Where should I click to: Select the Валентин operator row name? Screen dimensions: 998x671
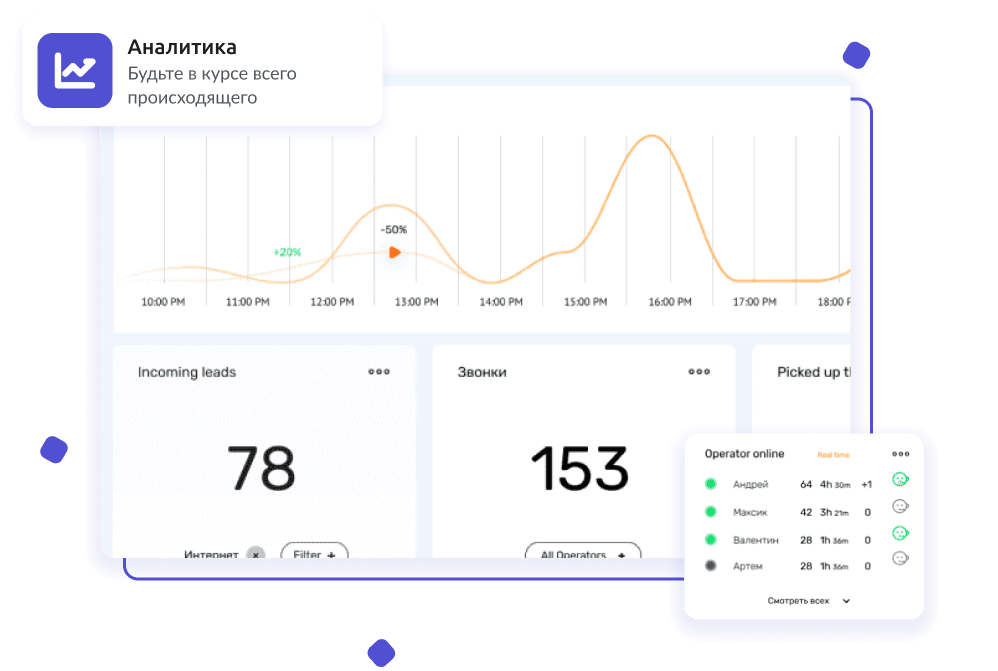pos(755,539)
